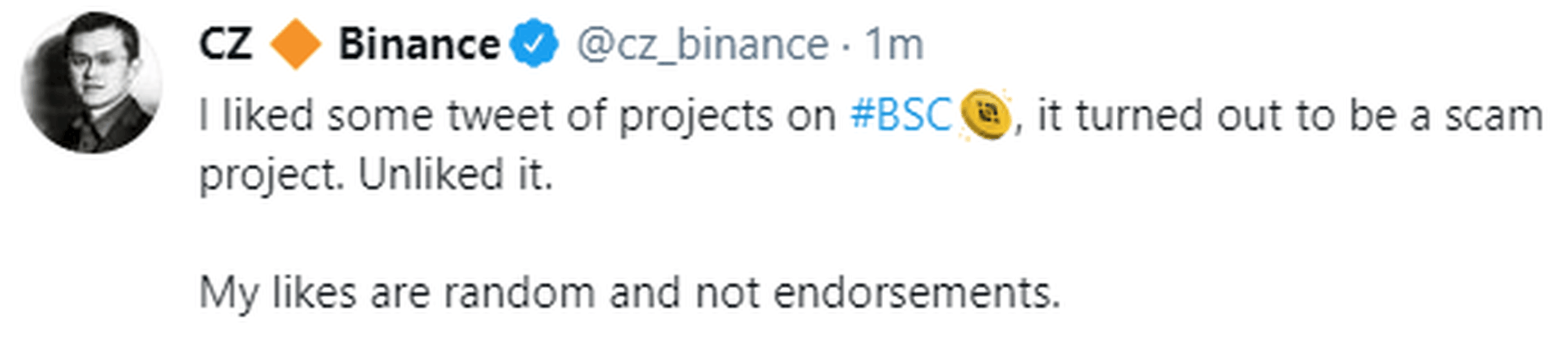This screenshot has height=340, width=1568.
Task: Click the 1m tweet timestamp
Action: pos(893,44)
